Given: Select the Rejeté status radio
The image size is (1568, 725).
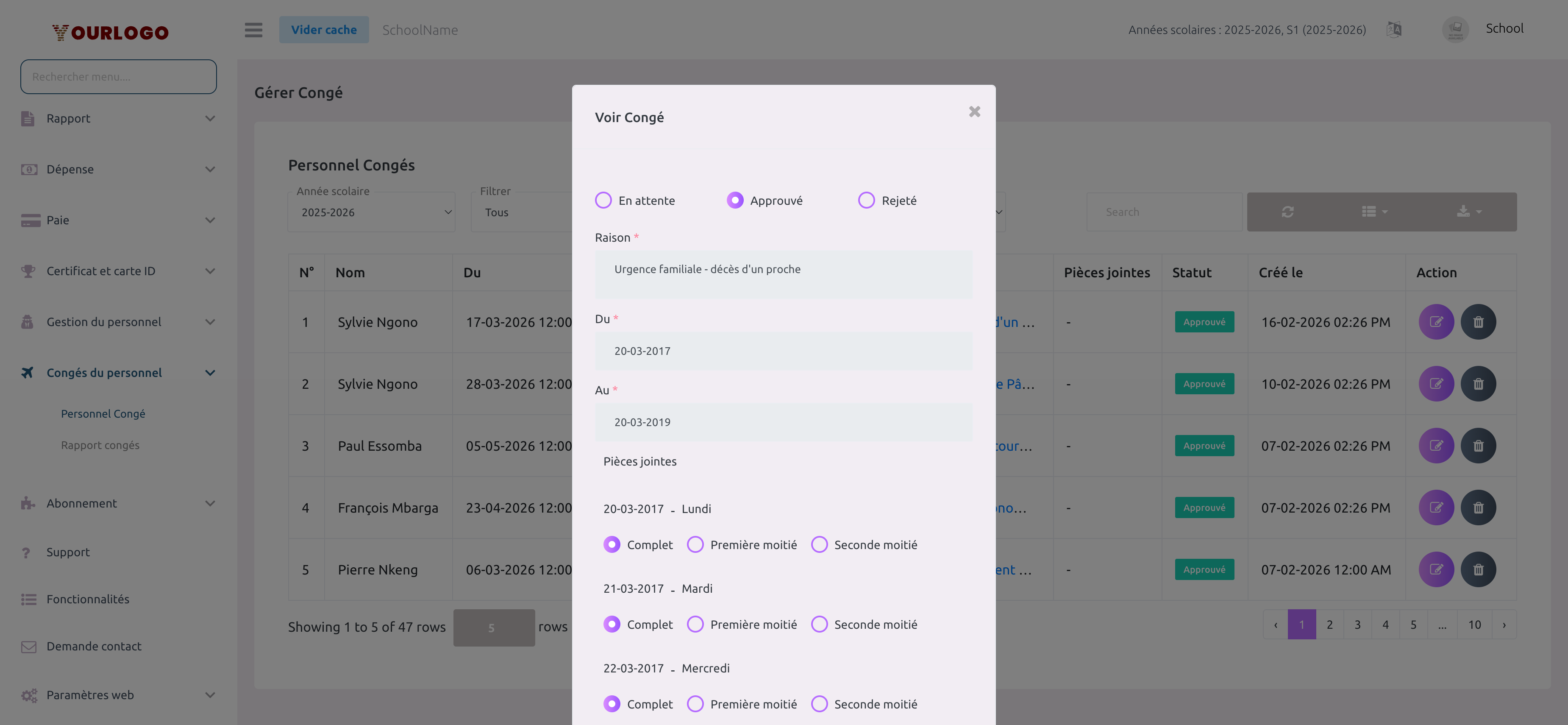Looking at the screenshot, I should tap(866, 200).
